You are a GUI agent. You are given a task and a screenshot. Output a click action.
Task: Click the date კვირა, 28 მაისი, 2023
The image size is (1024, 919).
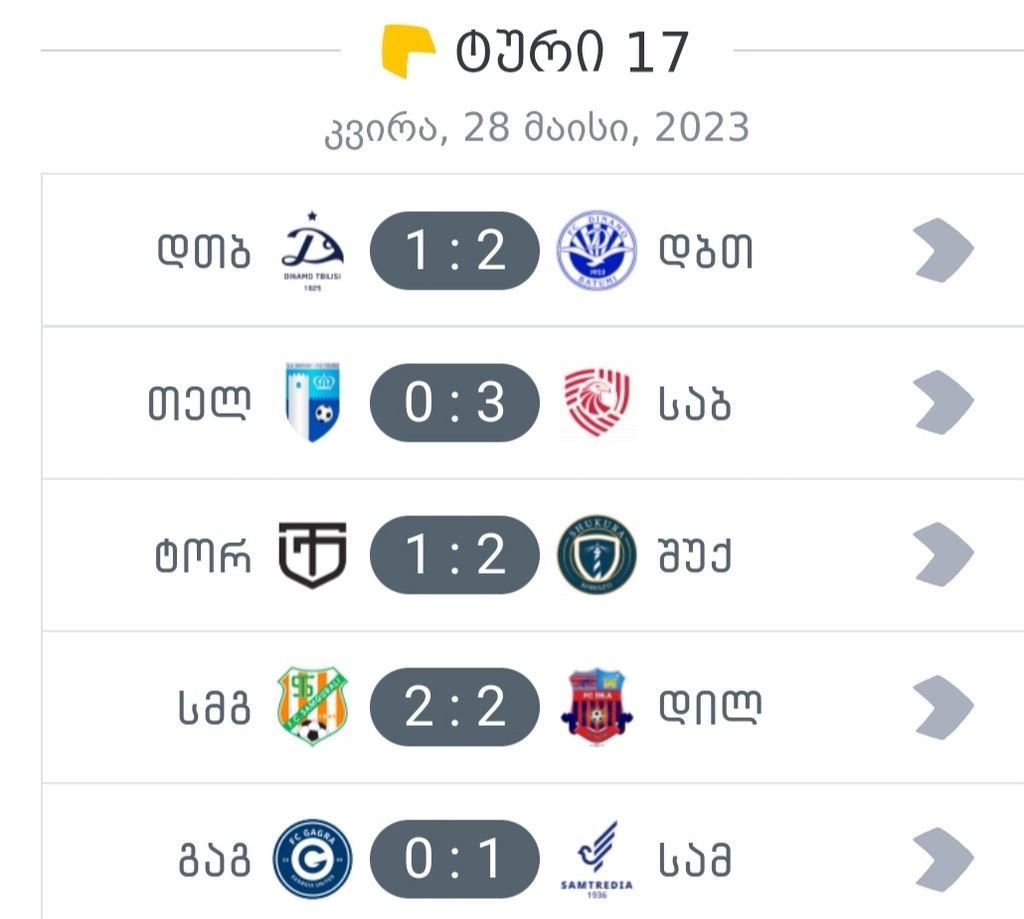(x=537, y=129)
